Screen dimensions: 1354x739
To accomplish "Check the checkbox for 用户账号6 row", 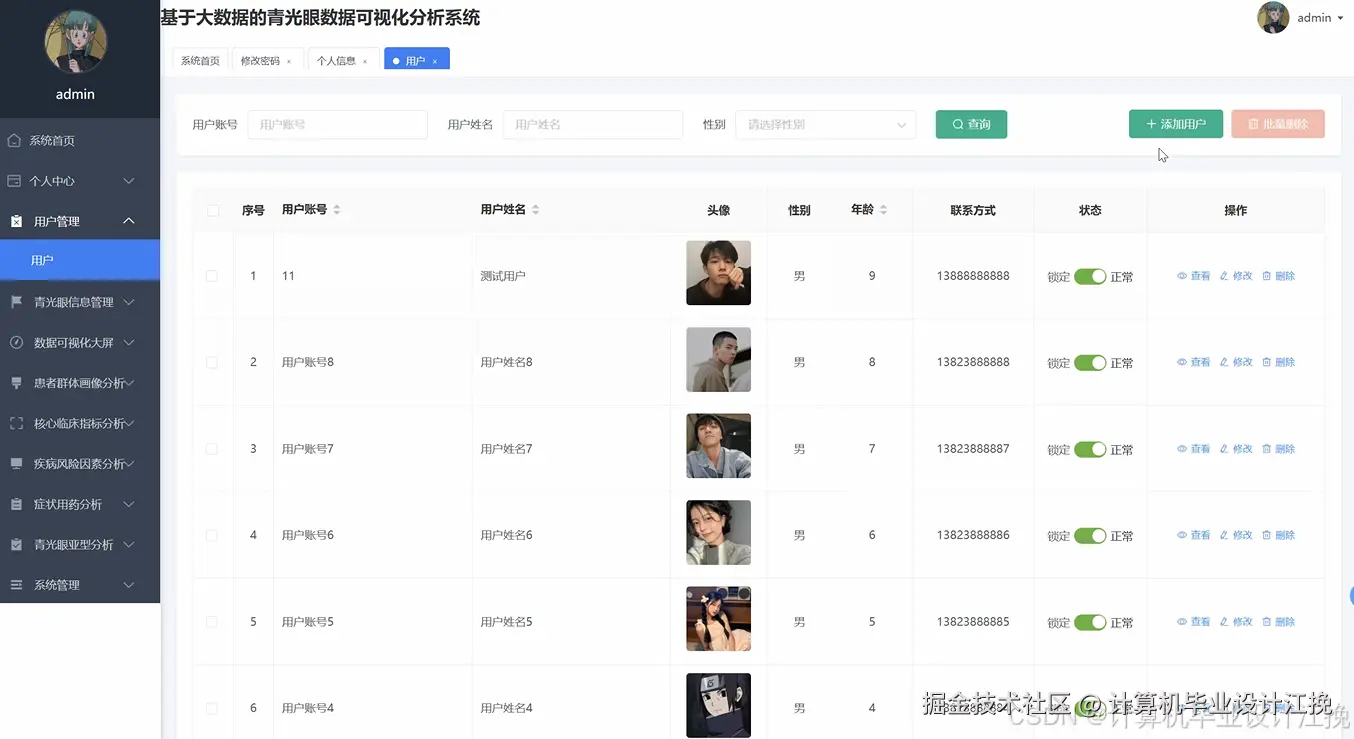I will pos(211,535).
